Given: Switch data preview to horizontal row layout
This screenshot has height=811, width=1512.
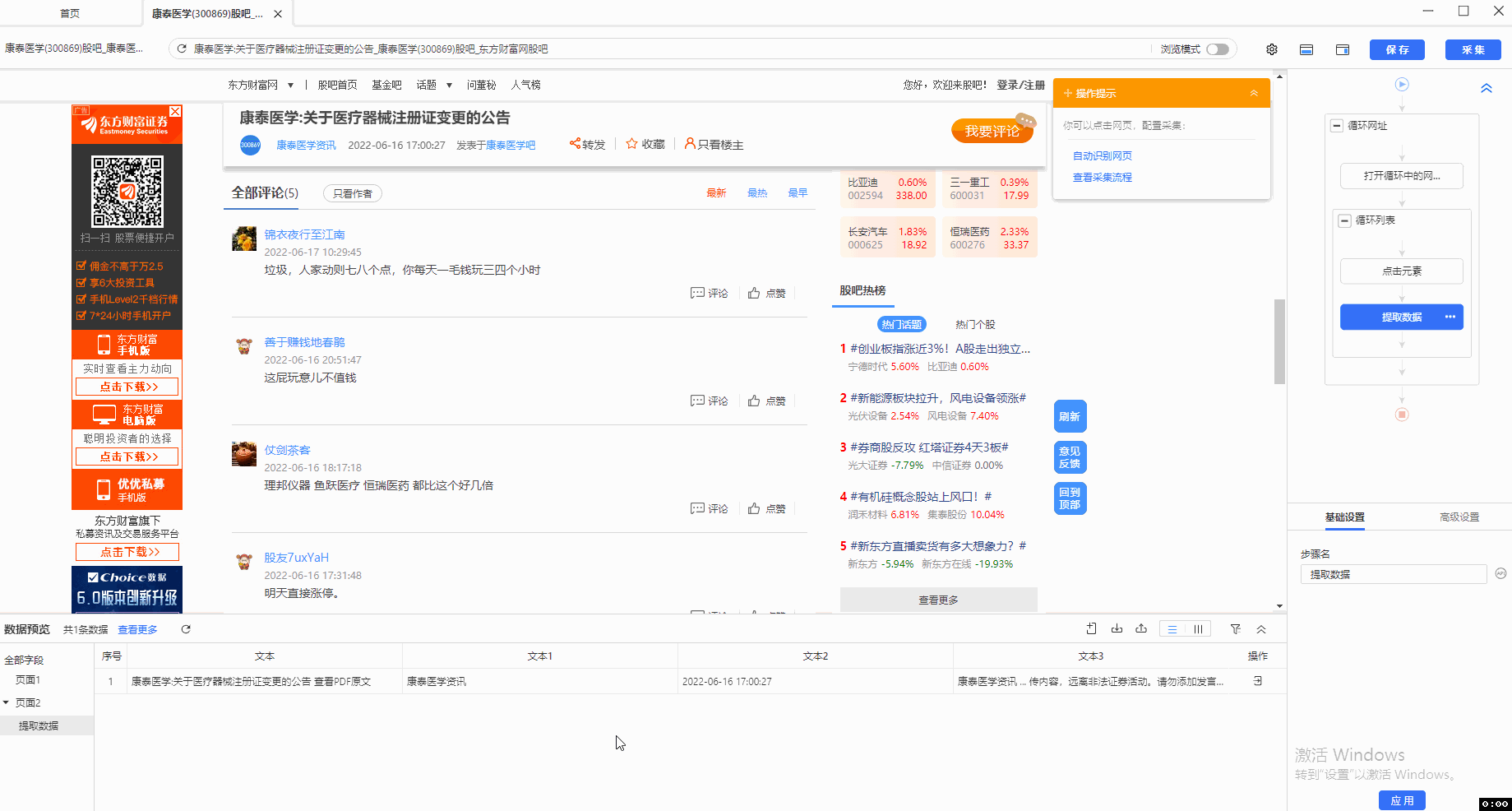Looking at the screenshot, I should pos(1172,629).
